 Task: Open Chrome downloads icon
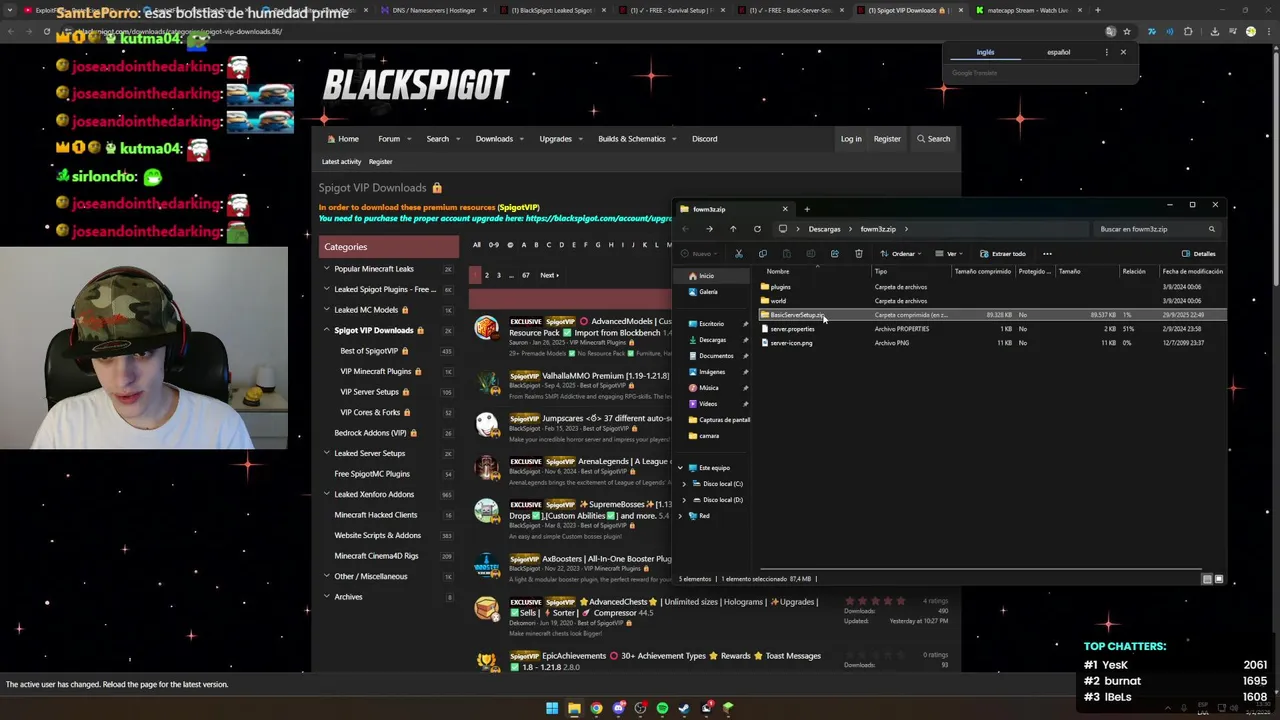click(x=1214, y=31)
